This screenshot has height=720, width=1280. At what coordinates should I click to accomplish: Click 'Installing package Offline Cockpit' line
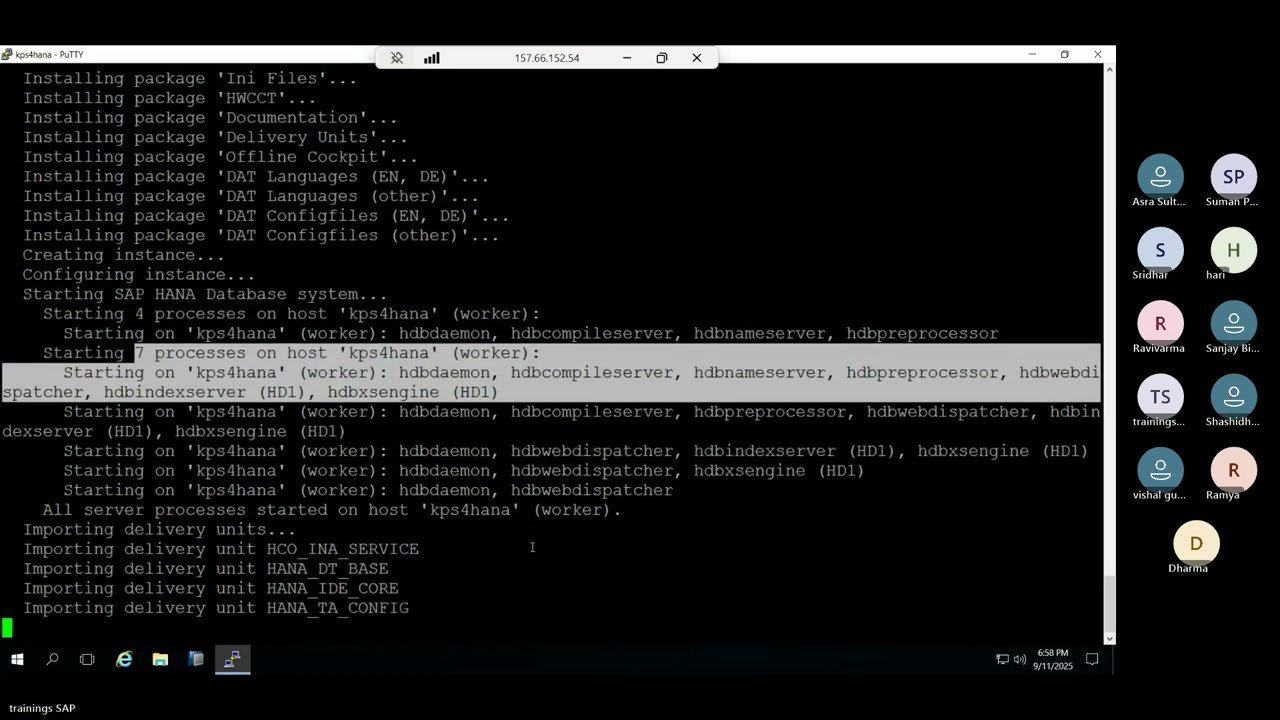(221, 157)
